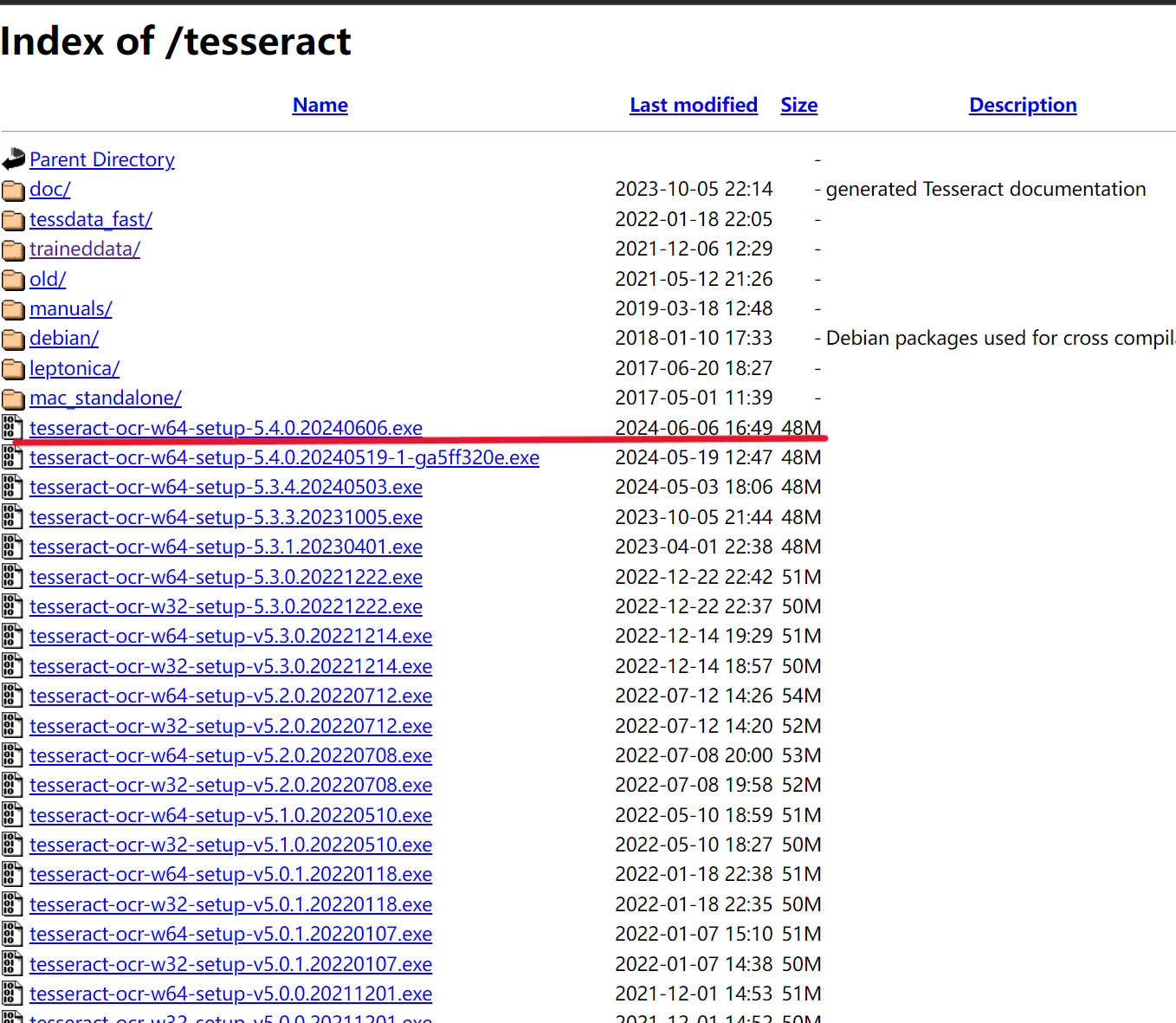
Task: Click binary icon beside w64-setup-5.3.4.20240503.exe
Action: 12,487
